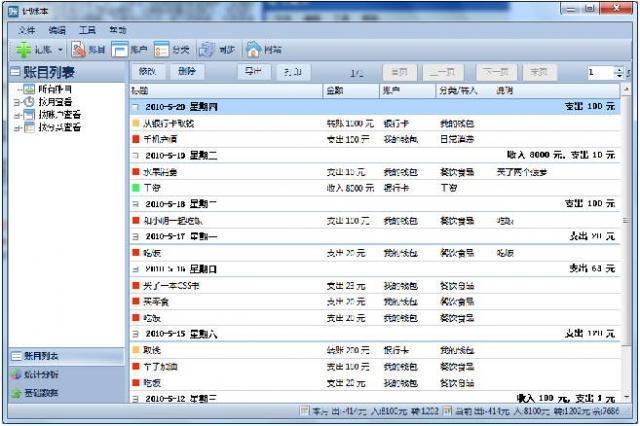Click the 本月 status bar icon
640x426 pixels.
point(304,410)
